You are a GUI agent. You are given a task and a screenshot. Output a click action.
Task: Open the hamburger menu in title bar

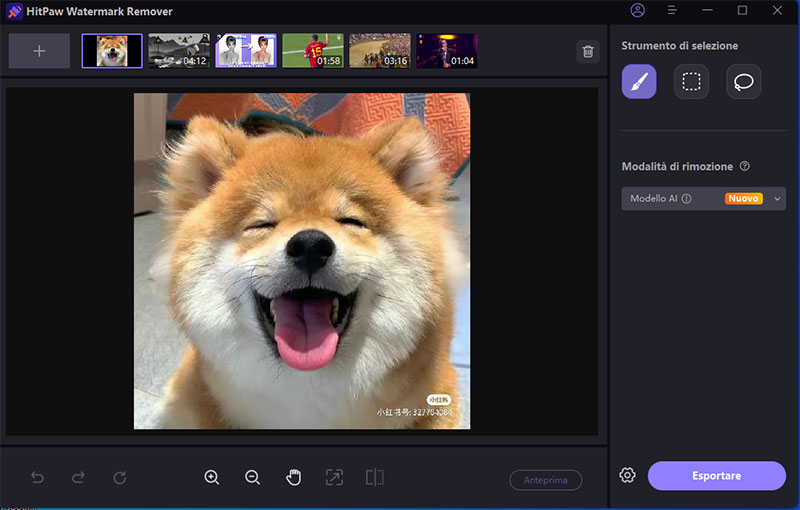click(672, 11)
